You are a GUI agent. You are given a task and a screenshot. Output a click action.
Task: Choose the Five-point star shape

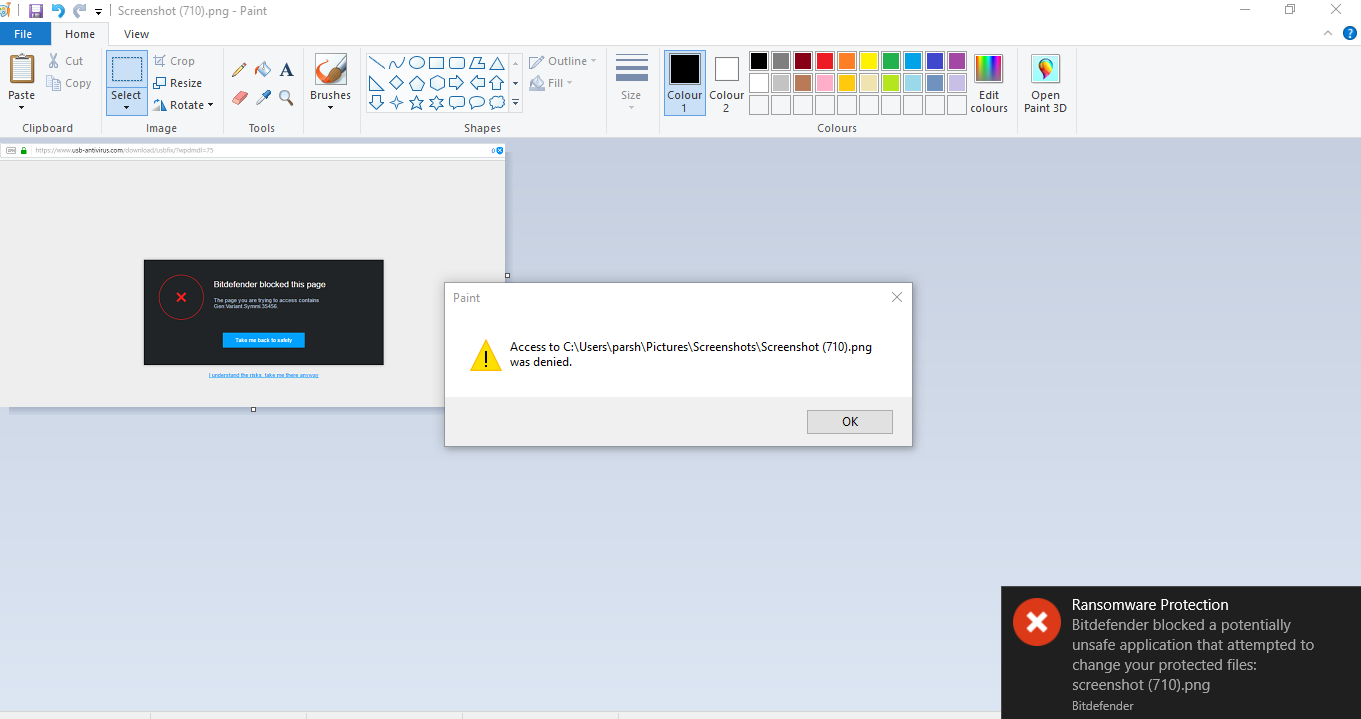pyautogui.click(x=417, y=102)
